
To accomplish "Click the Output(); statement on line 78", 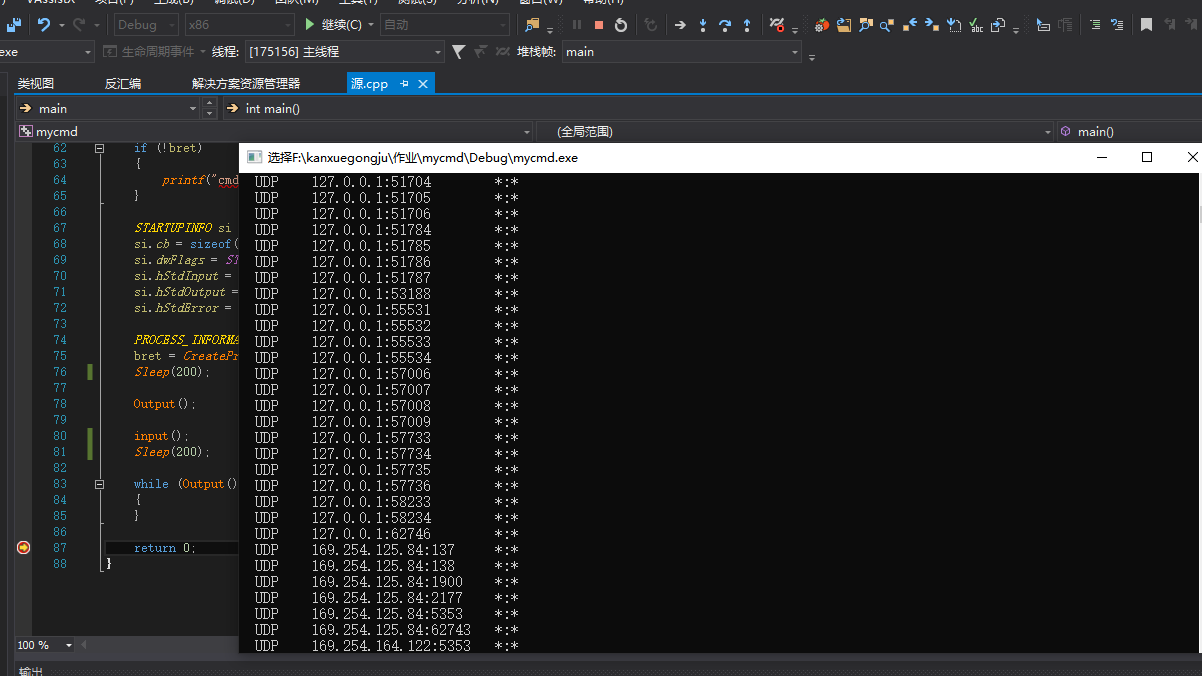I will 165,404.
